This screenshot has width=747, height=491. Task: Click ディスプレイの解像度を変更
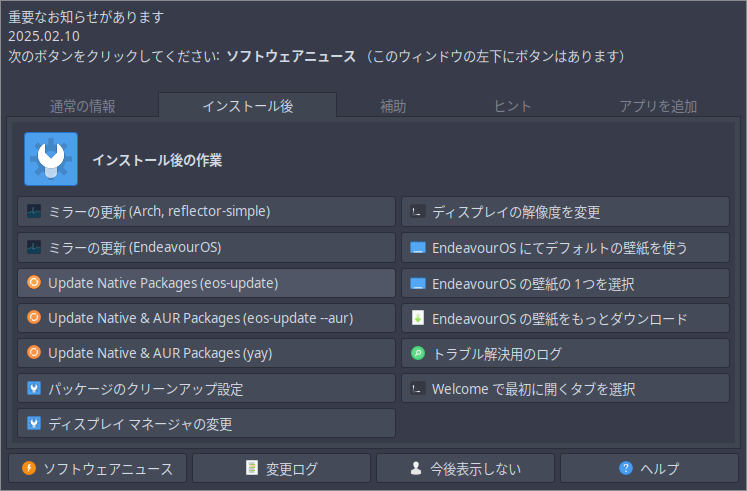[565, 211]
